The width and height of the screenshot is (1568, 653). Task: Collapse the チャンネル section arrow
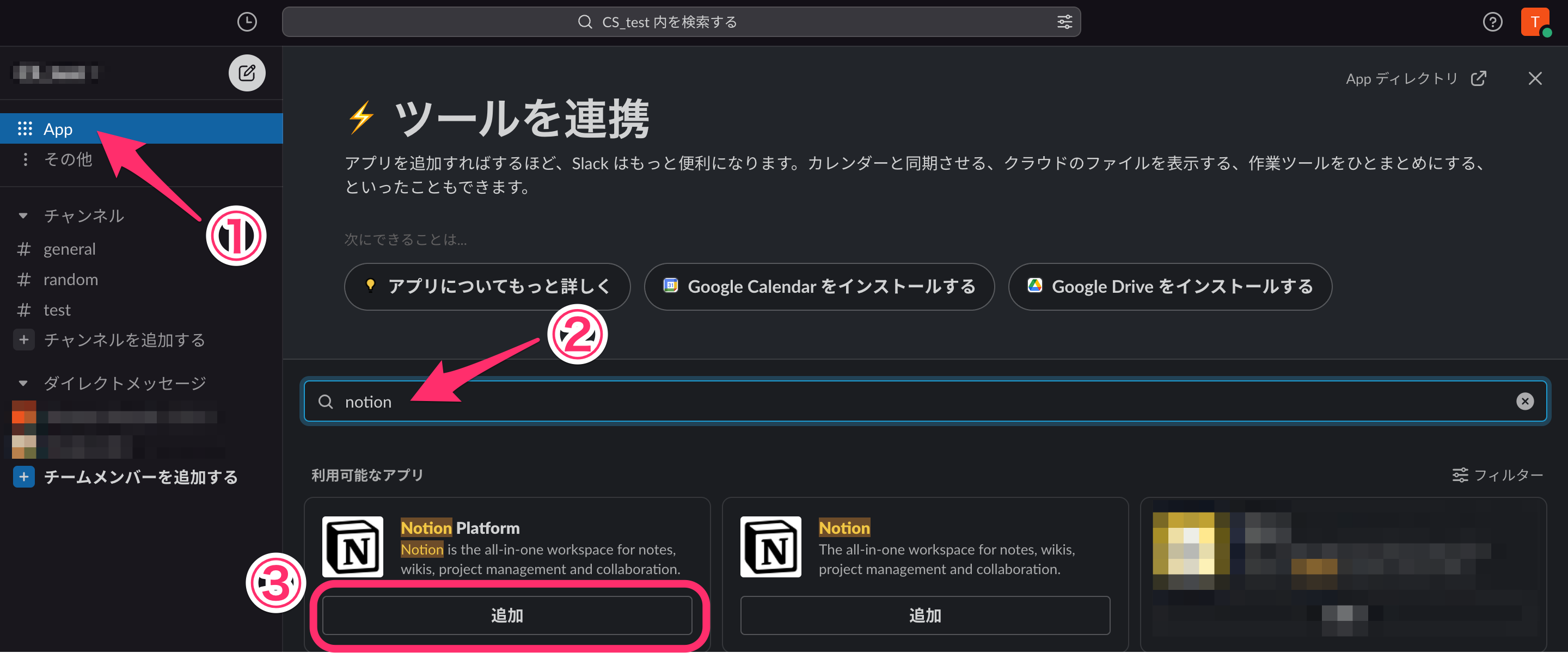[23, 215]
